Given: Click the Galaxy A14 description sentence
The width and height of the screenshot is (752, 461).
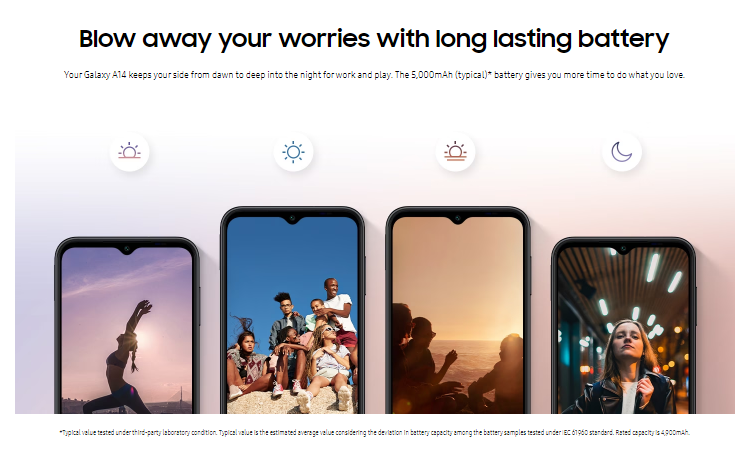Looking at the screenshot, I should [x=374, y=75].
